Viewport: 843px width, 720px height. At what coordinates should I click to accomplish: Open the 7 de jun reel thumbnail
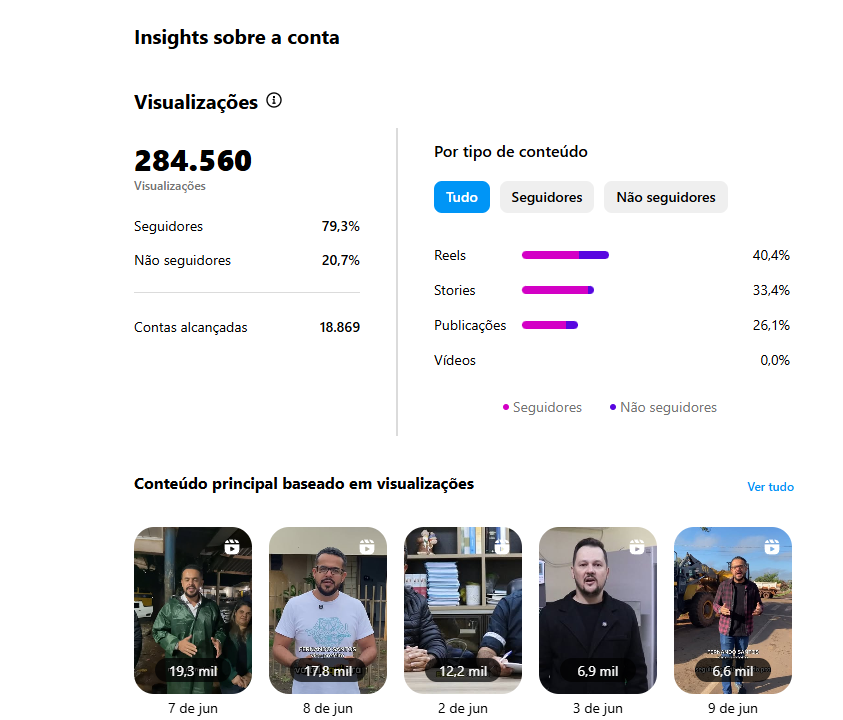coord(193,610)
